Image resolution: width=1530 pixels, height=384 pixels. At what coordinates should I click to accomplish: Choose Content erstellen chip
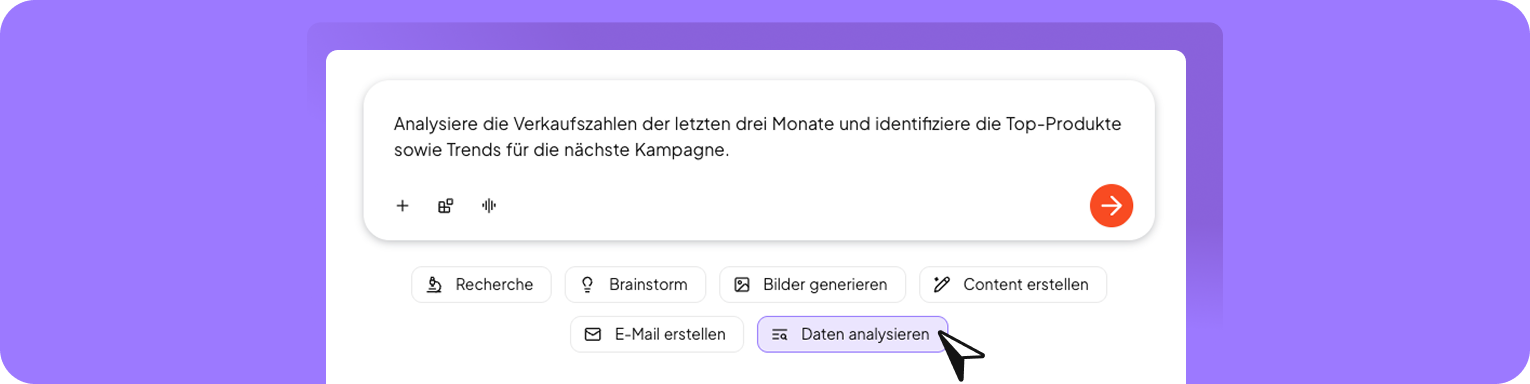click(1013, 285)
